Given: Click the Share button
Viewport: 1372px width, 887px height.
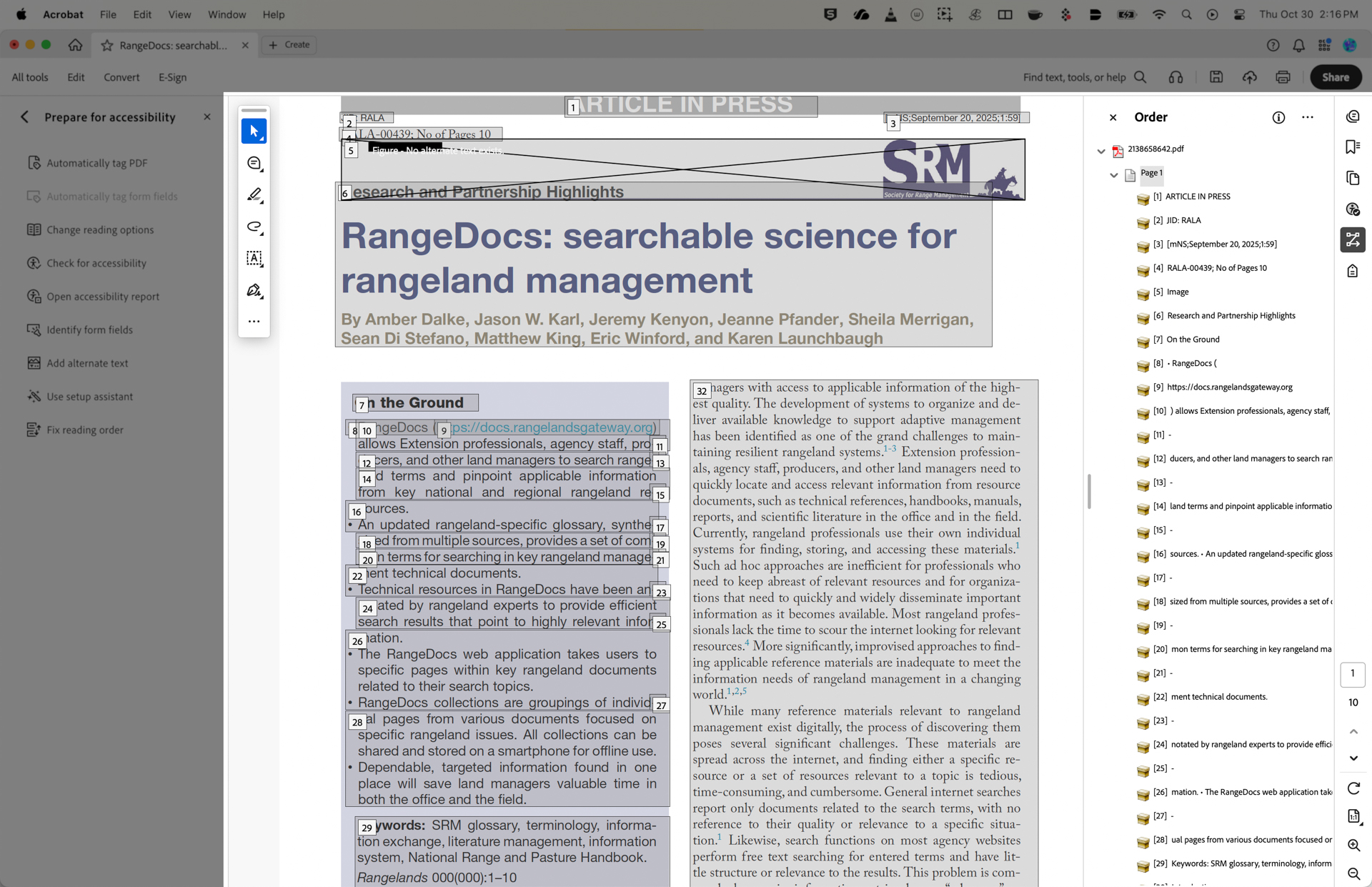Looking at the screenshot, I should [x=1336, y=77].
